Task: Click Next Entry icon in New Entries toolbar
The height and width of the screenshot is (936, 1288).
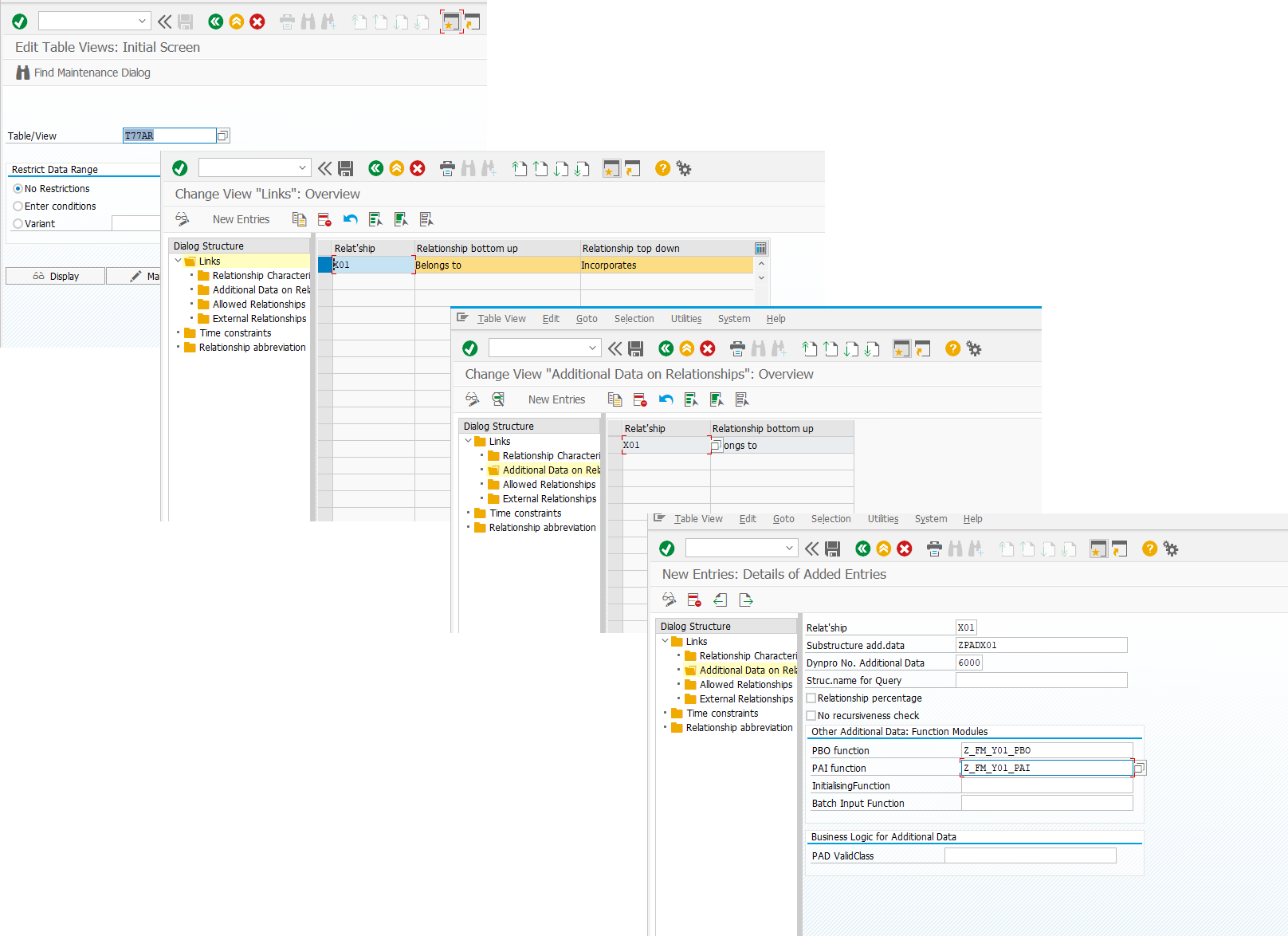Action: [746, 600]
